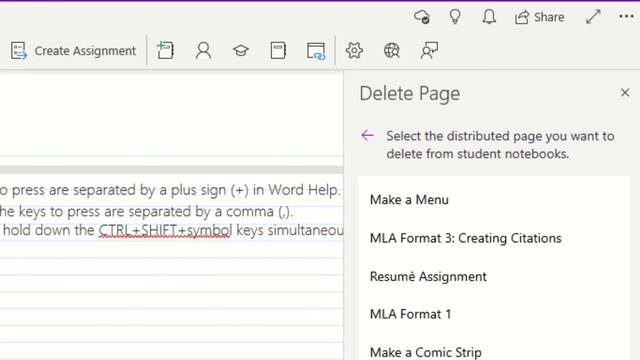Close the Delete Page pane
This screenshot has width=640, height=360.
point(625,93)
